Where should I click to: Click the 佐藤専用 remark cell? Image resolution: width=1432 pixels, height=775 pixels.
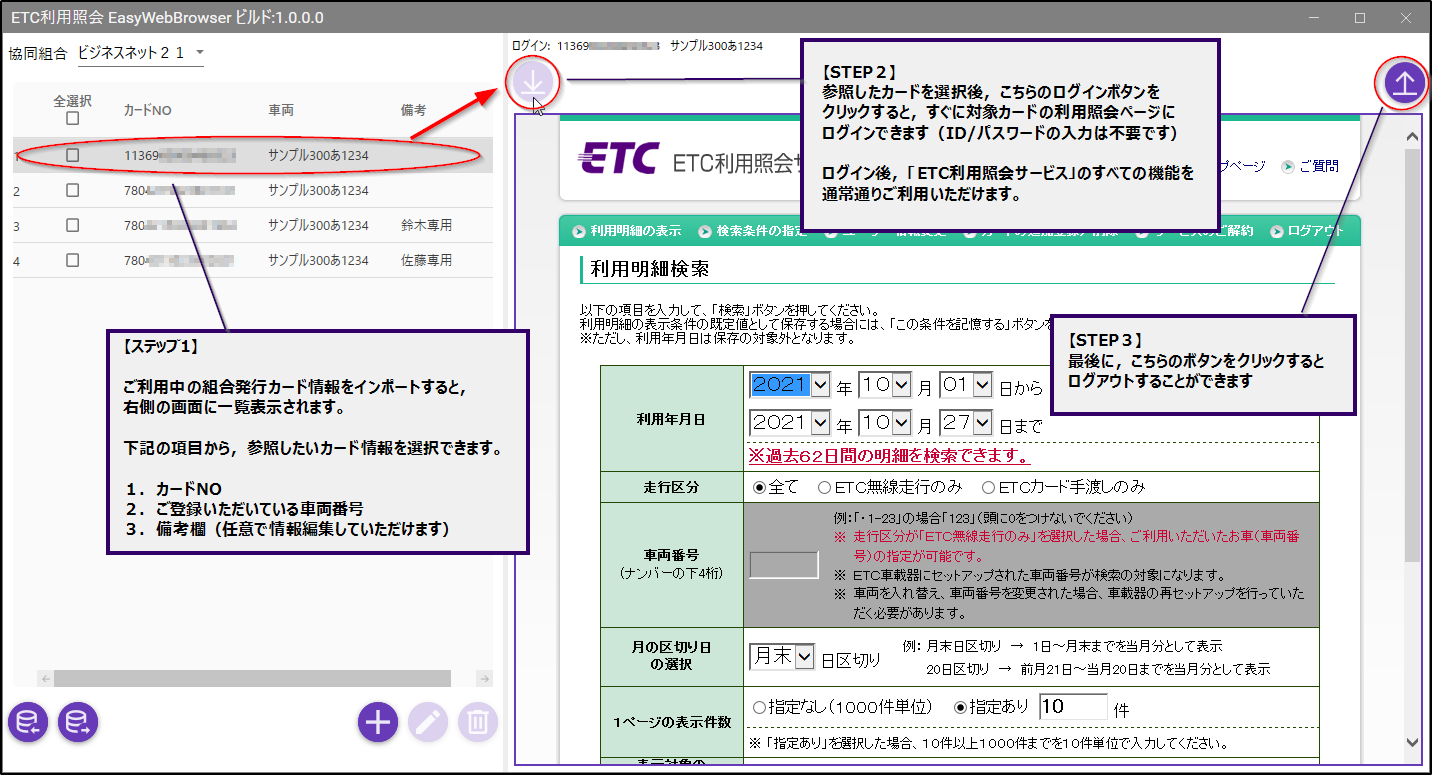[x=426, y=260]
